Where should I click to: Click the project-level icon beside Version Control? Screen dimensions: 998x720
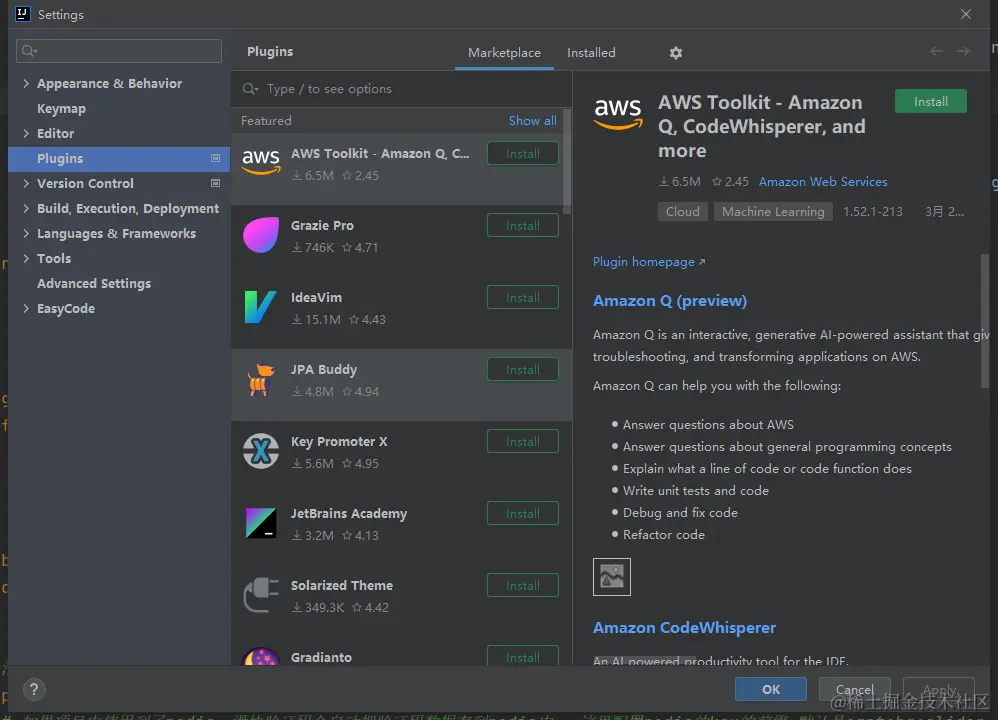tap(215, 183)
